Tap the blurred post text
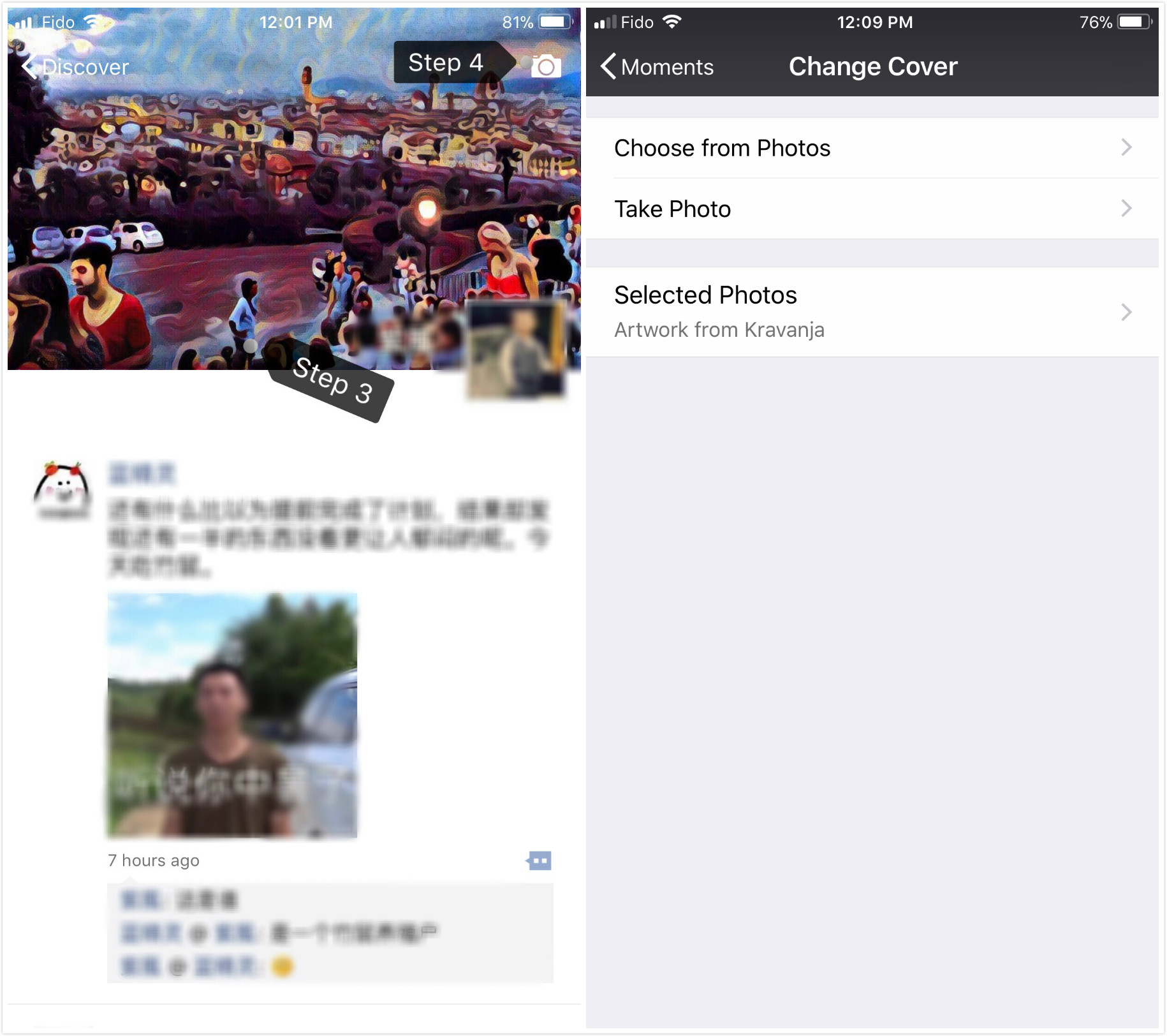Screen dimensions: 1167x1036 pos(328,538)
